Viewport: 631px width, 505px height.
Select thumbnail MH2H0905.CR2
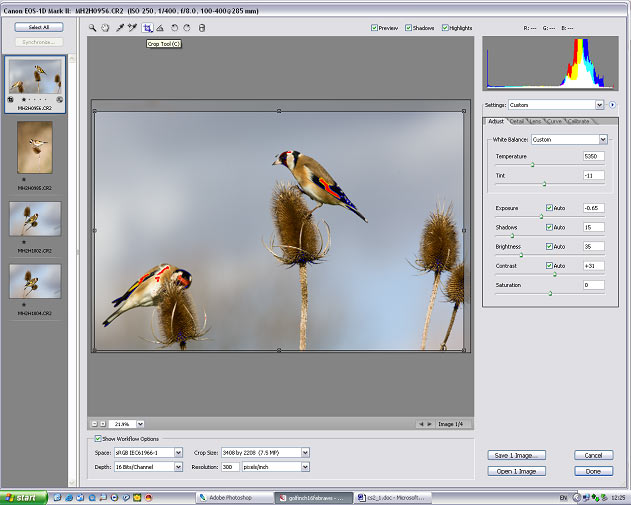pyautogui.click(x=35, y=148)
